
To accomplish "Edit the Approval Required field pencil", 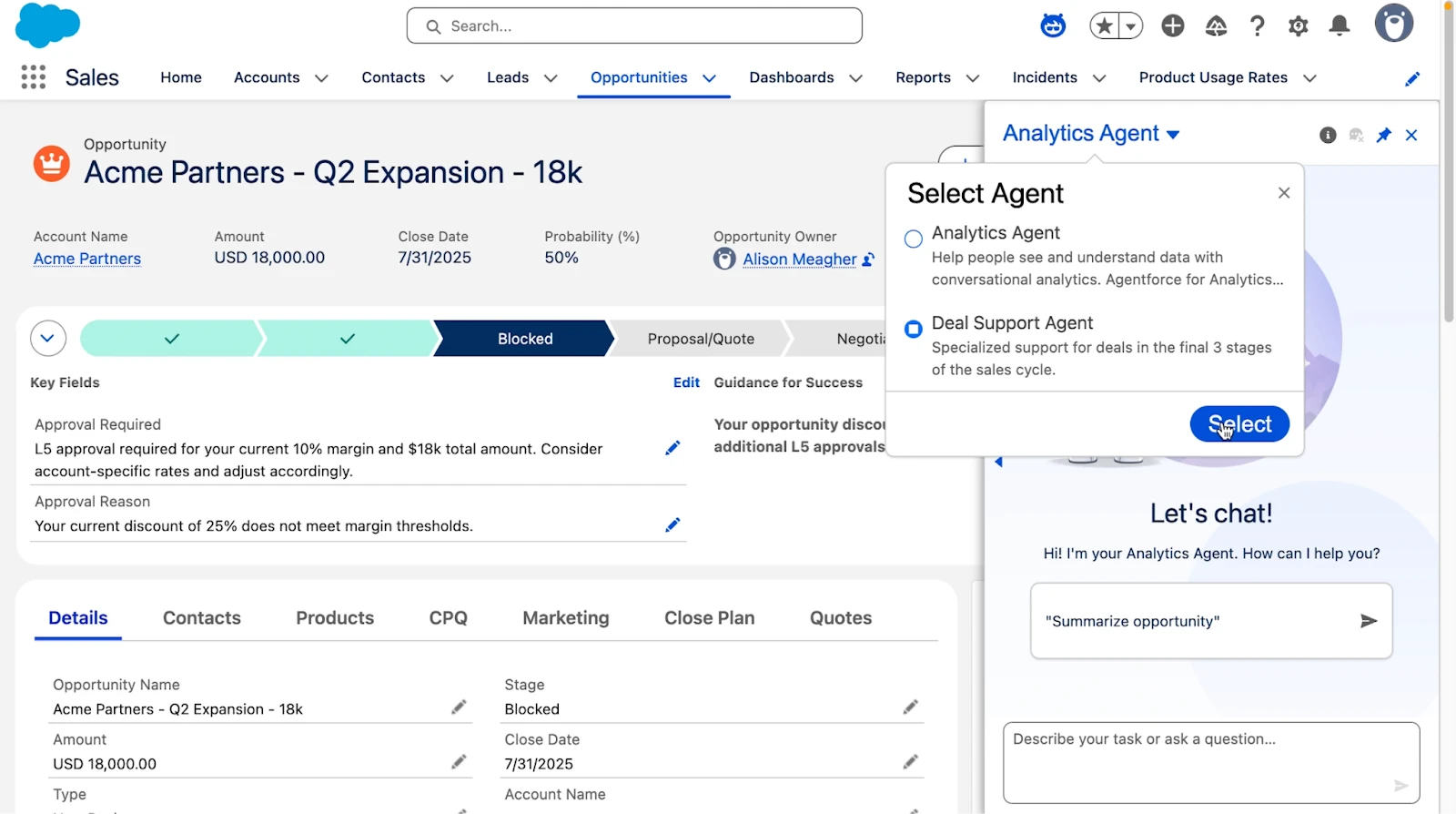I will coord(672,448).
